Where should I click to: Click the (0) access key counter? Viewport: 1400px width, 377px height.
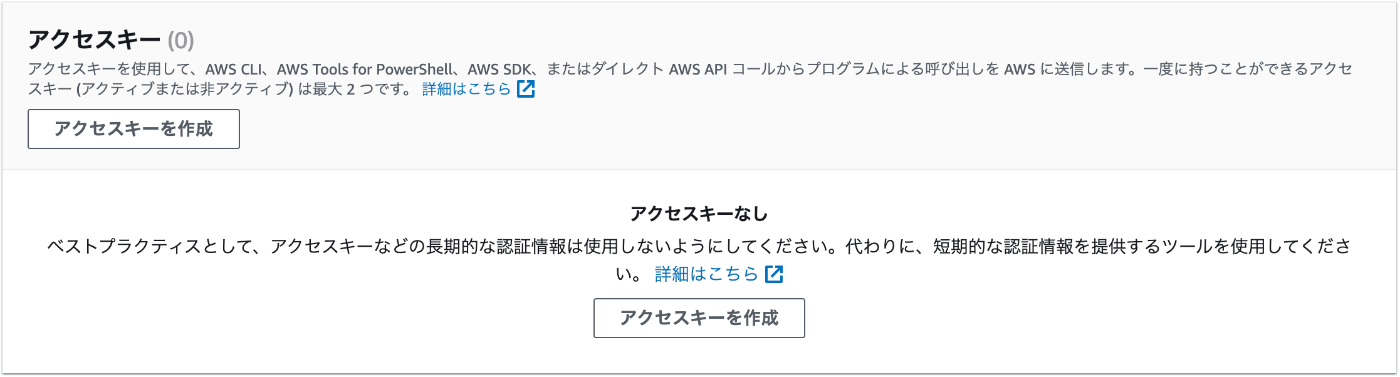[x=181, y=41]
